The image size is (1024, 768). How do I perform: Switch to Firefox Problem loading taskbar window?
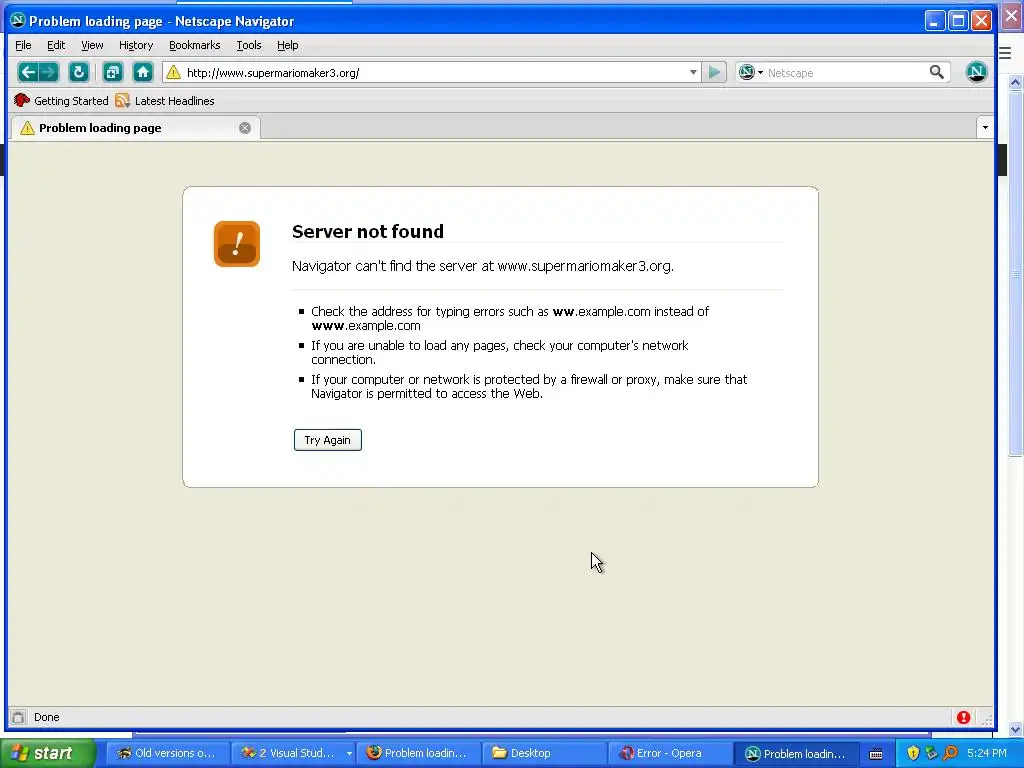point(419,753)
